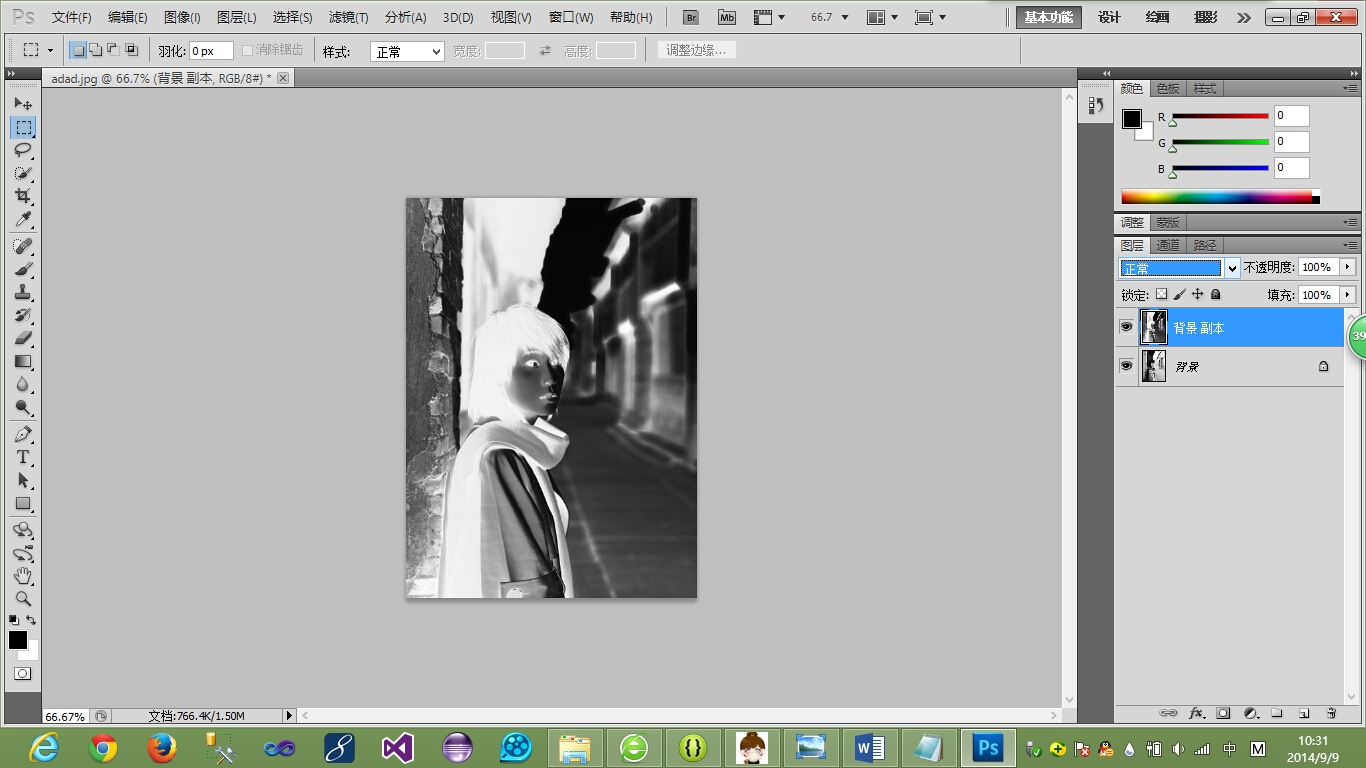Create a new layer icon
The height and width of the screenshot is (768, 1366).
pos(1304,713)
